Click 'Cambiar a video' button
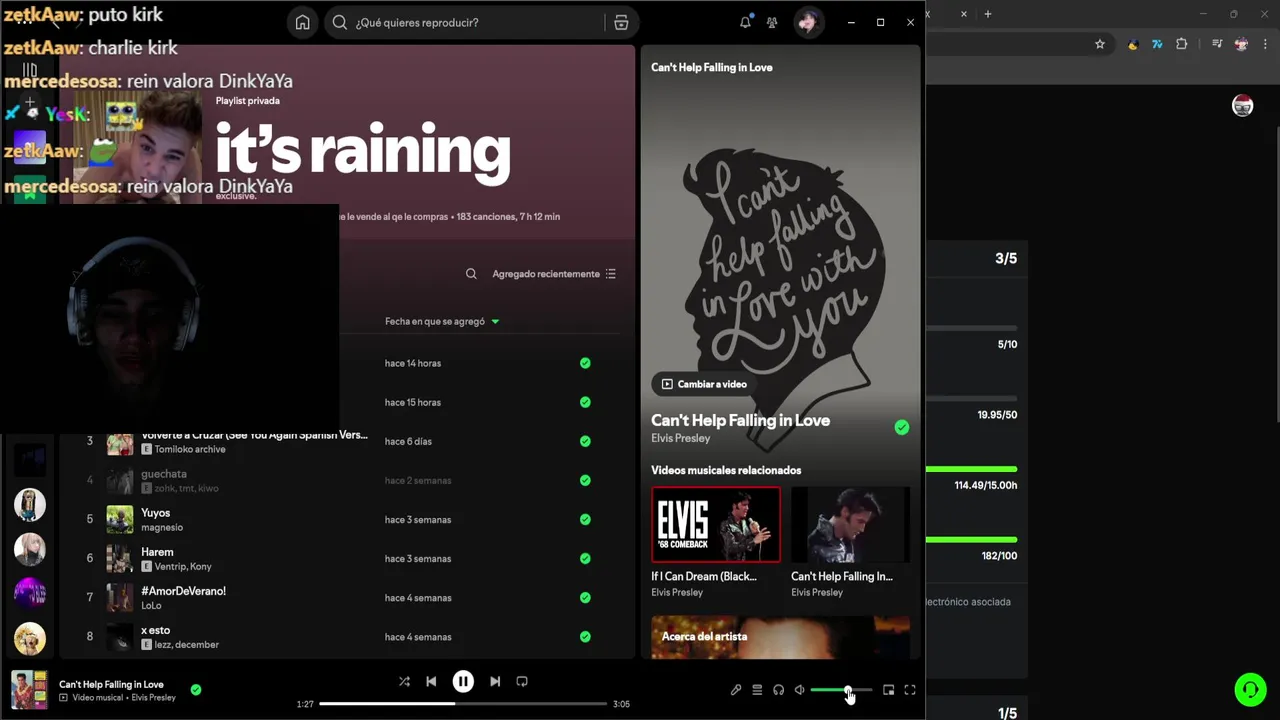Viewport: 1280px width, 720px height. 704,384
